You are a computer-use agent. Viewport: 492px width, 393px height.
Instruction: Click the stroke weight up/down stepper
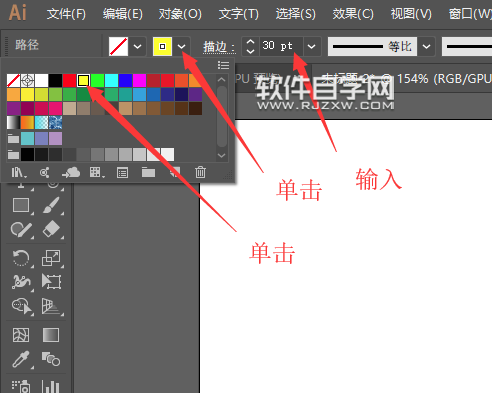tap(250, 46)
